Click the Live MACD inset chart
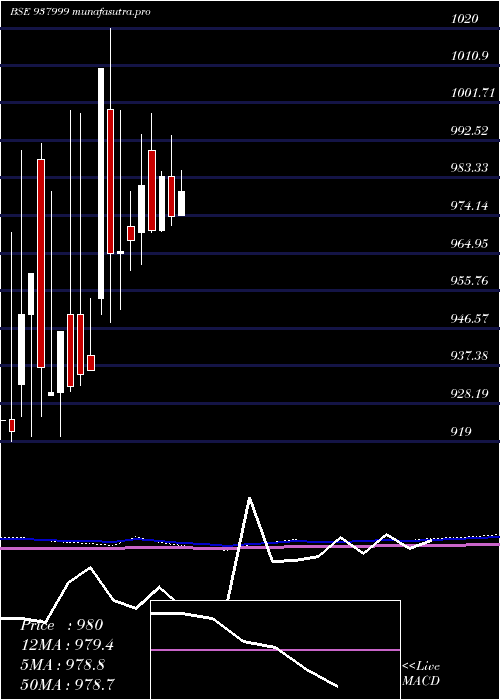 (x=275, y=650)
